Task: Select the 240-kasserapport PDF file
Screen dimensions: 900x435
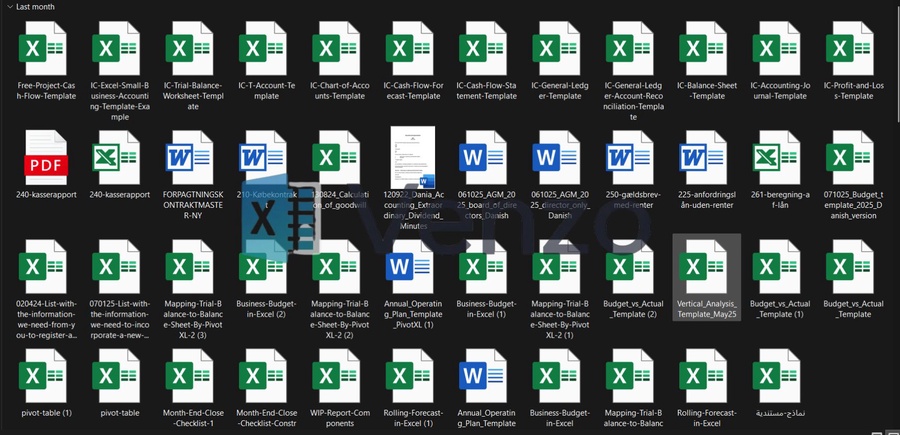Action: pos(46,160)
